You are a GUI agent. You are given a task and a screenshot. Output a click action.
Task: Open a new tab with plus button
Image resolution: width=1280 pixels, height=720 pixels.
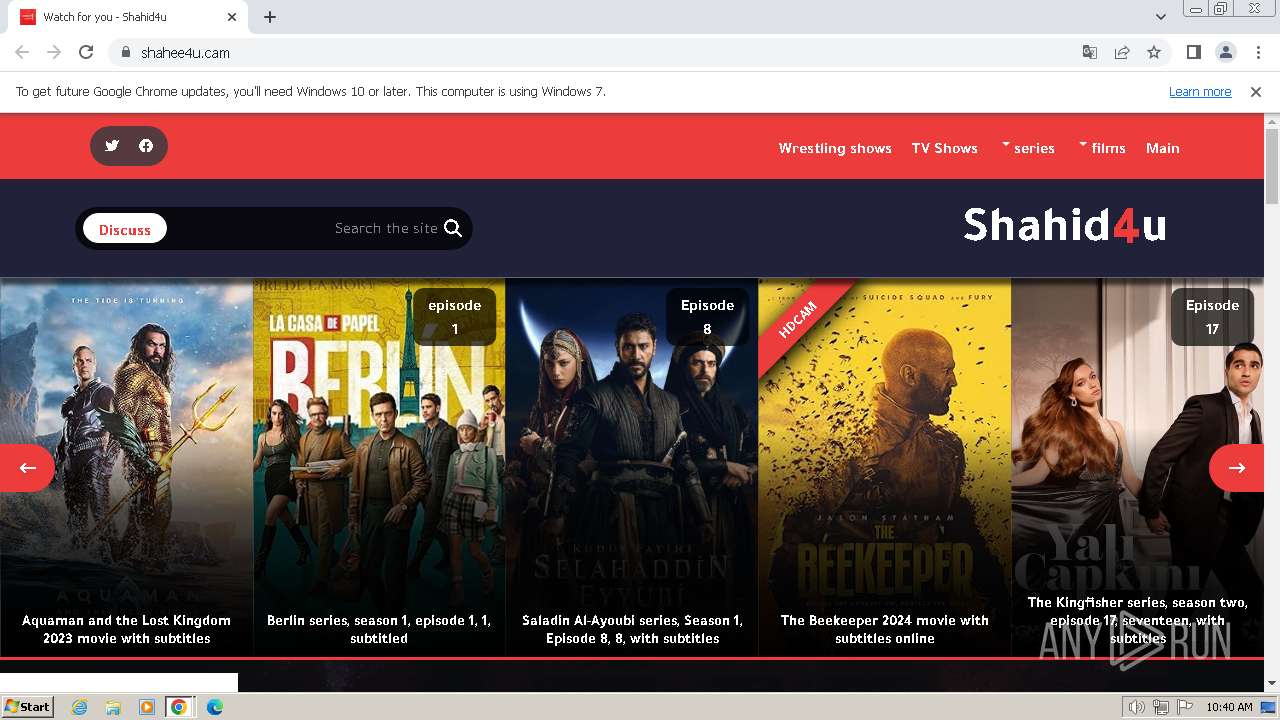pyautogui.click(x=270, y=17)
